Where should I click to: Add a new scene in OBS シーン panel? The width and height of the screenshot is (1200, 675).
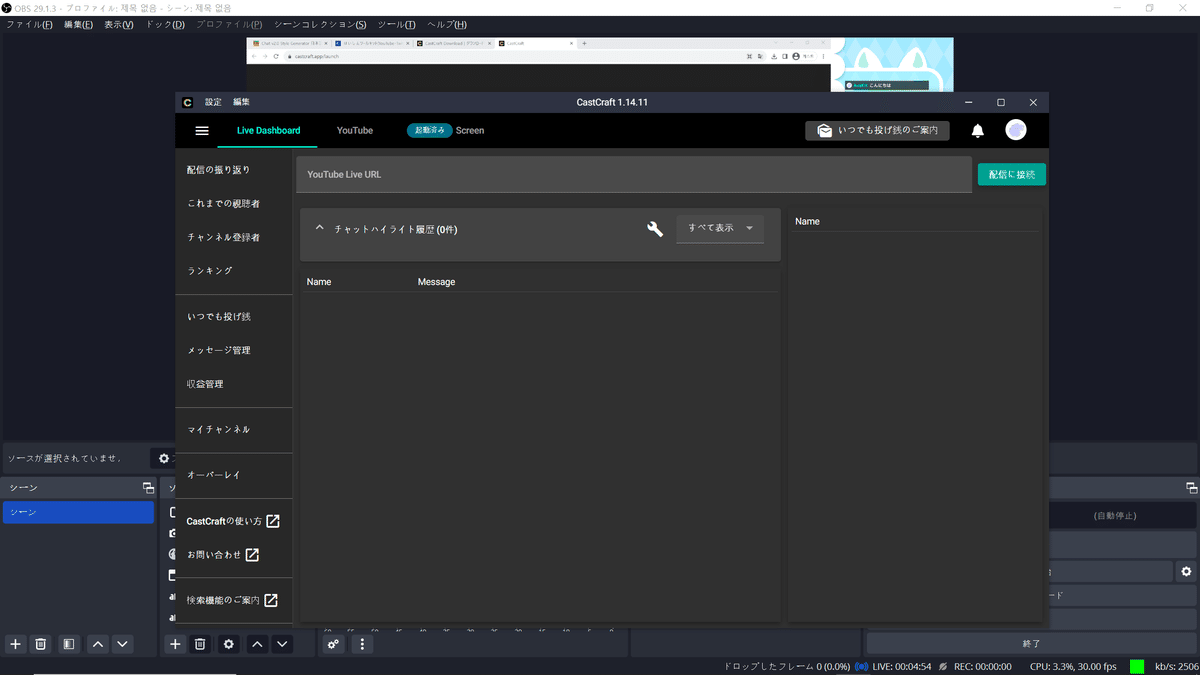click(x=15, y=644)
